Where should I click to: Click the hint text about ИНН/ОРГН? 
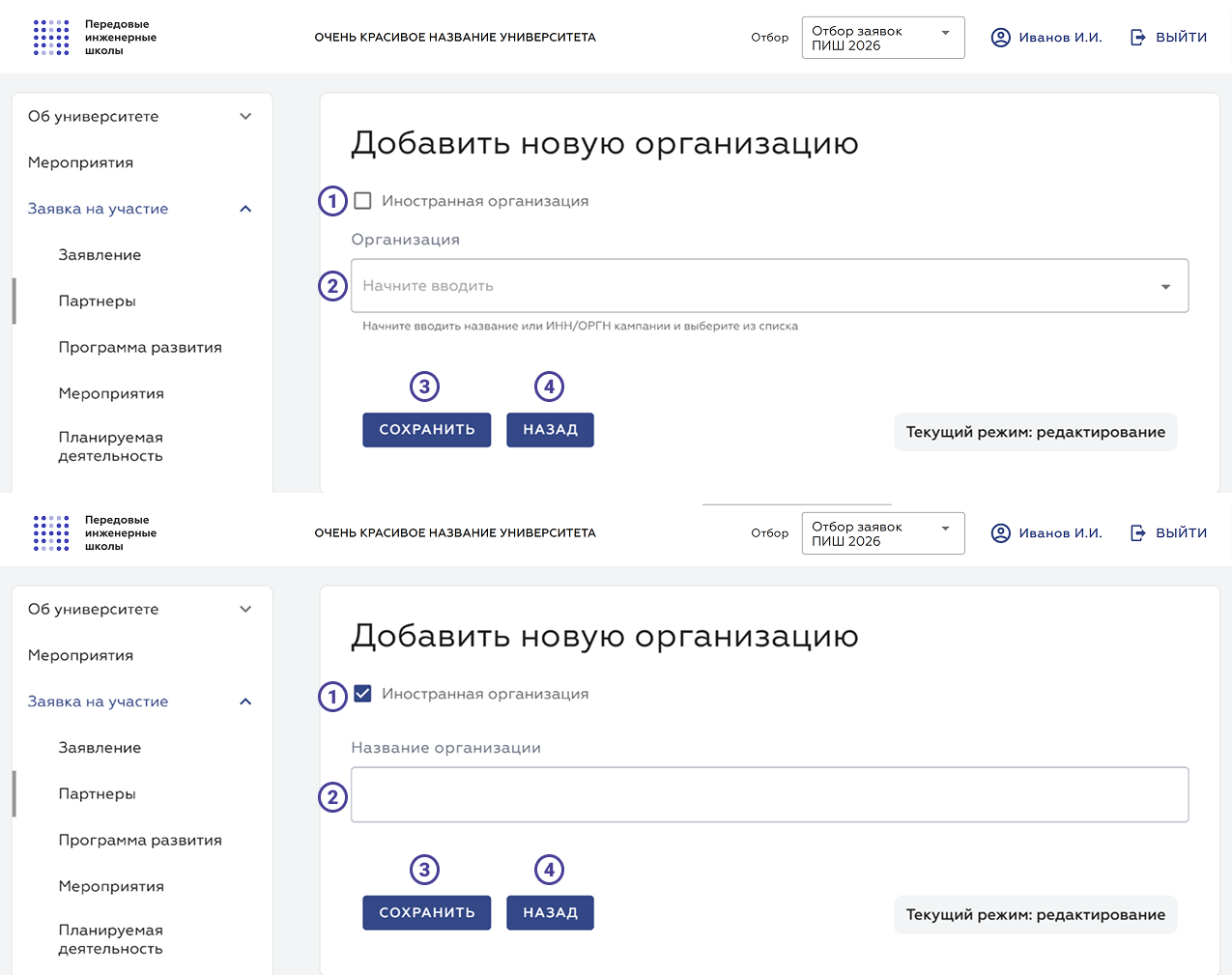tap(580, 327)
